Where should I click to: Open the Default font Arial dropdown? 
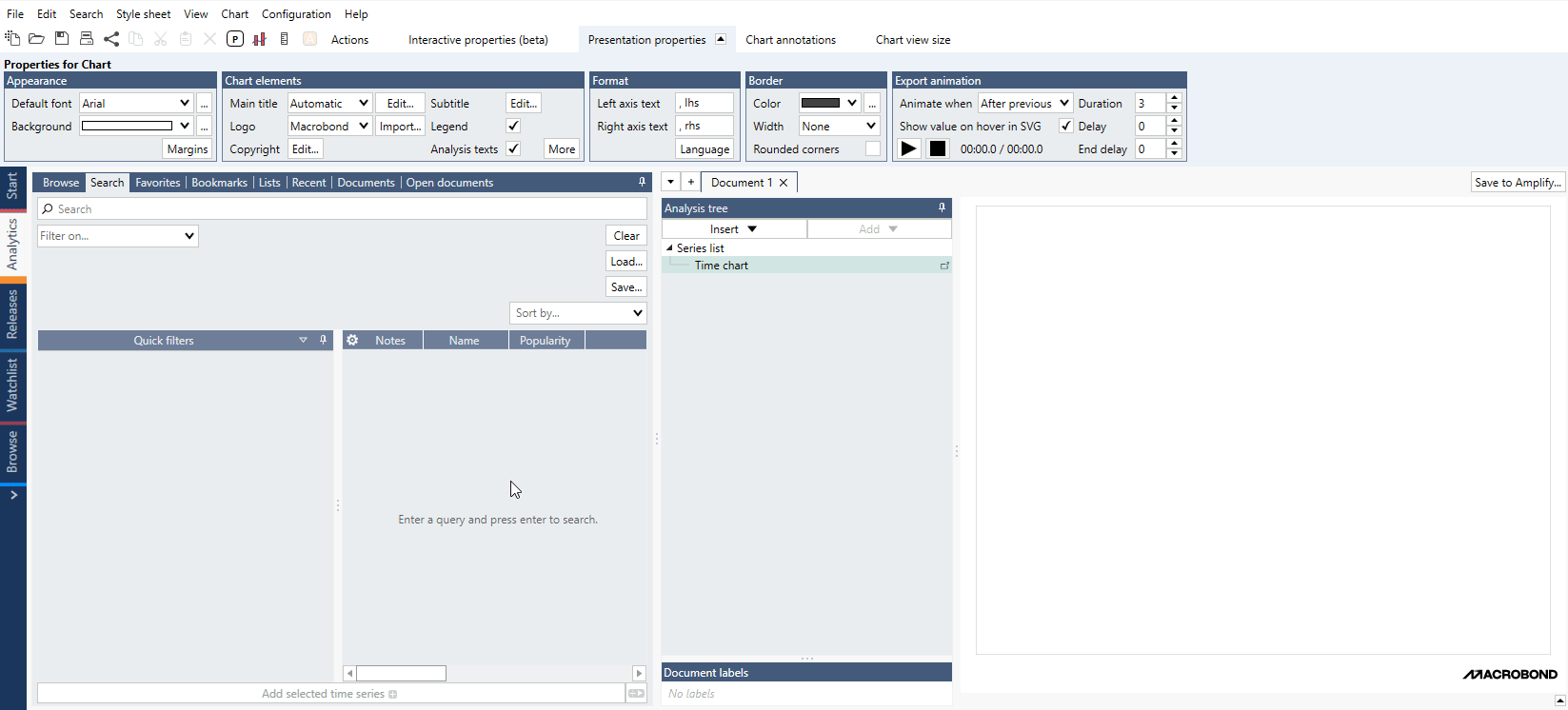136,103
